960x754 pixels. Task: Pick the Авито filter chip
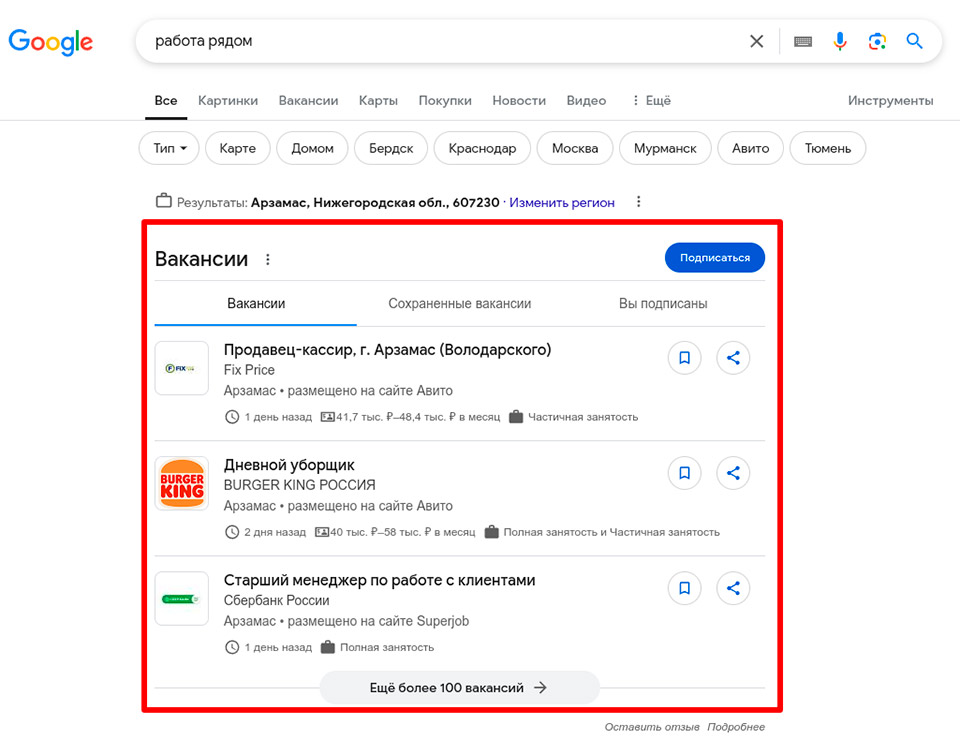(751, 148)
